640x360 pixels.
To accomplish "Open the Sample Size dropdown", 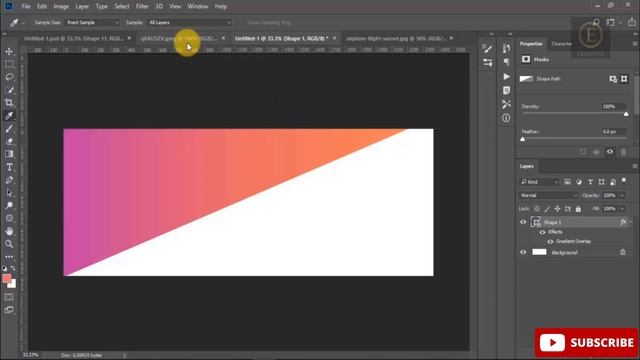I will click(x=92, y=22).
